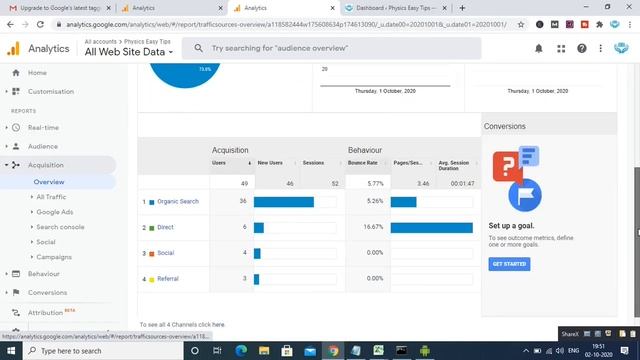Image resolution: width=640 pixels, height=360 pixels.
Task: Collapse the Acquisition section arrow
Action: click(7, 165)
